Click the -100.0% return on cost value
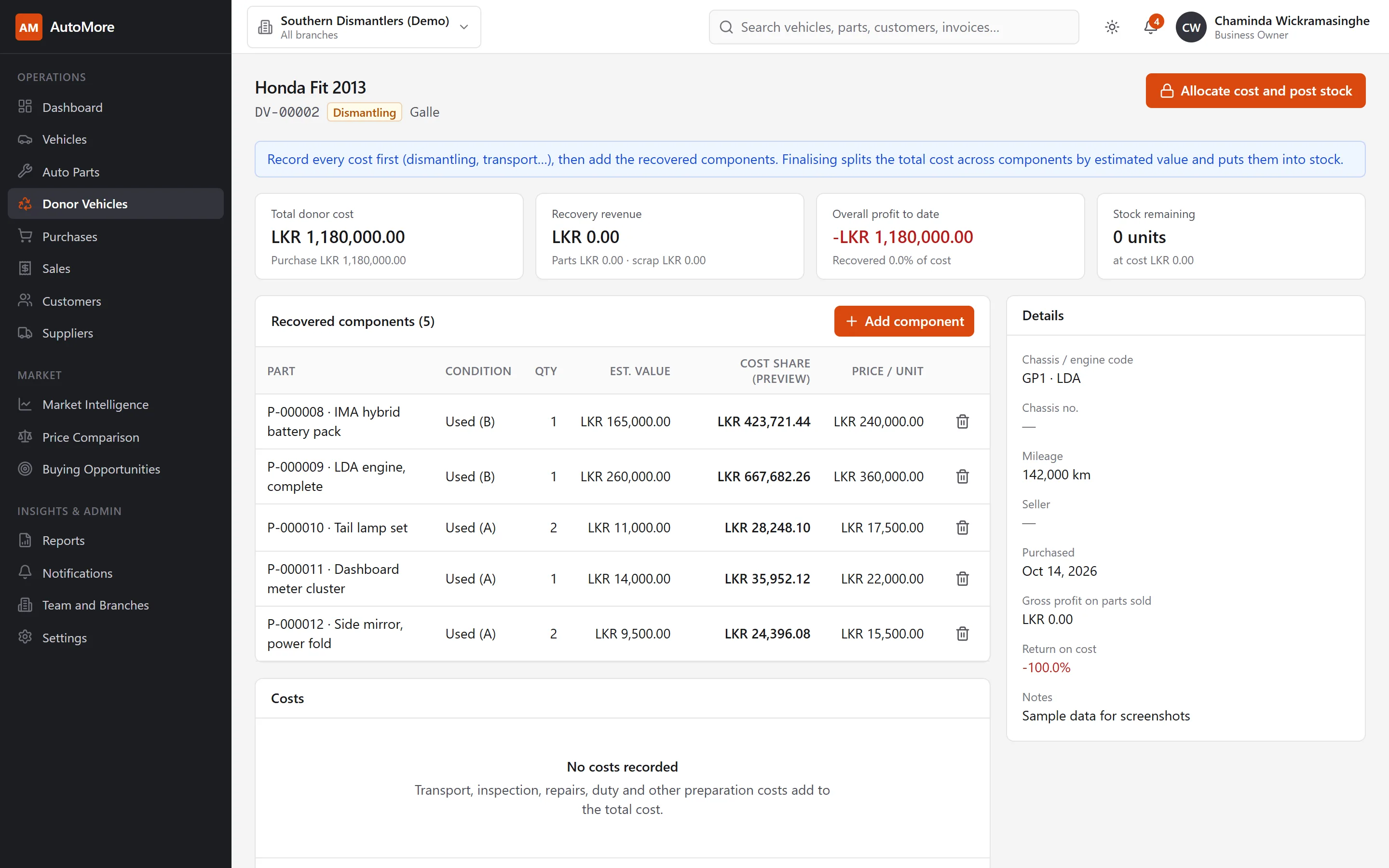Screen dimensions: 1389x868 pos(1046,668)
